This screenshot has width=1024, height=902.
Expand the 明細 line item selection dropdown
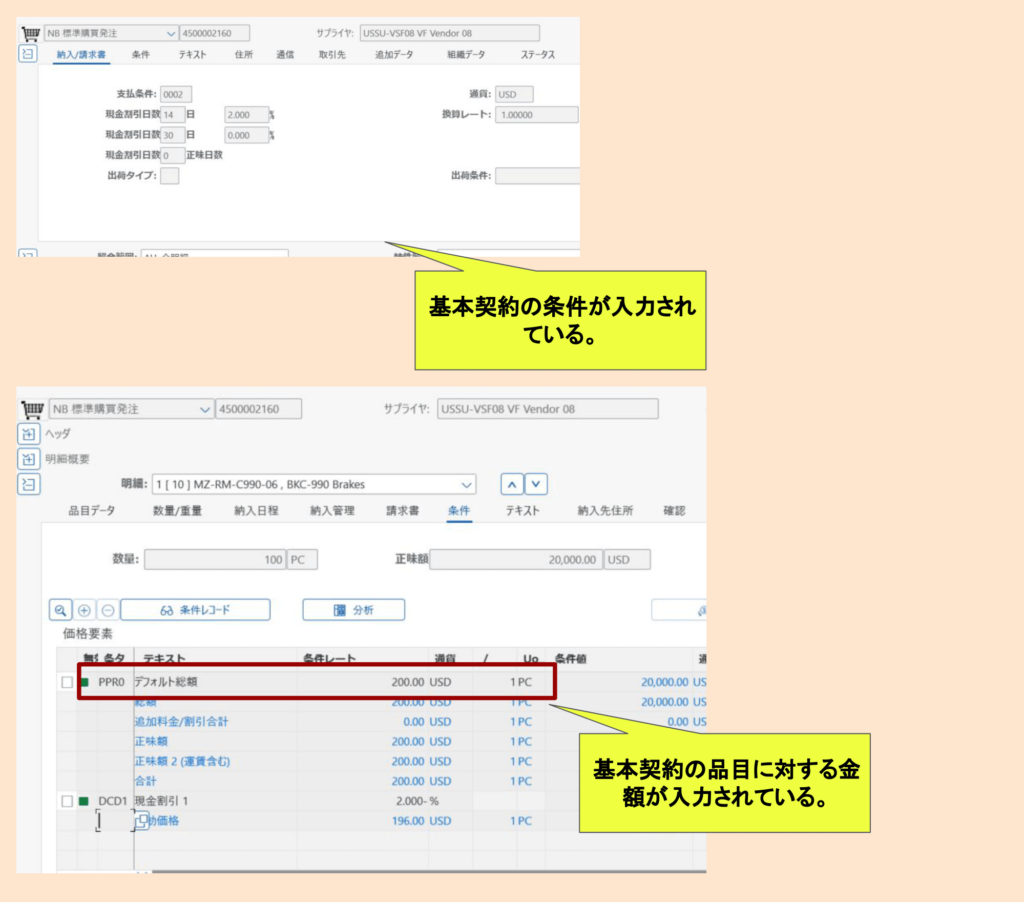pos(464,484)
